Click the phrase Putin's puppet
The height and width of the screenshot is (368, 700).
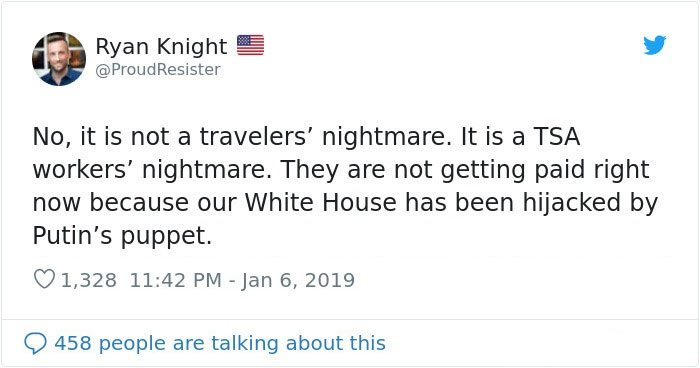click(122, 236)
